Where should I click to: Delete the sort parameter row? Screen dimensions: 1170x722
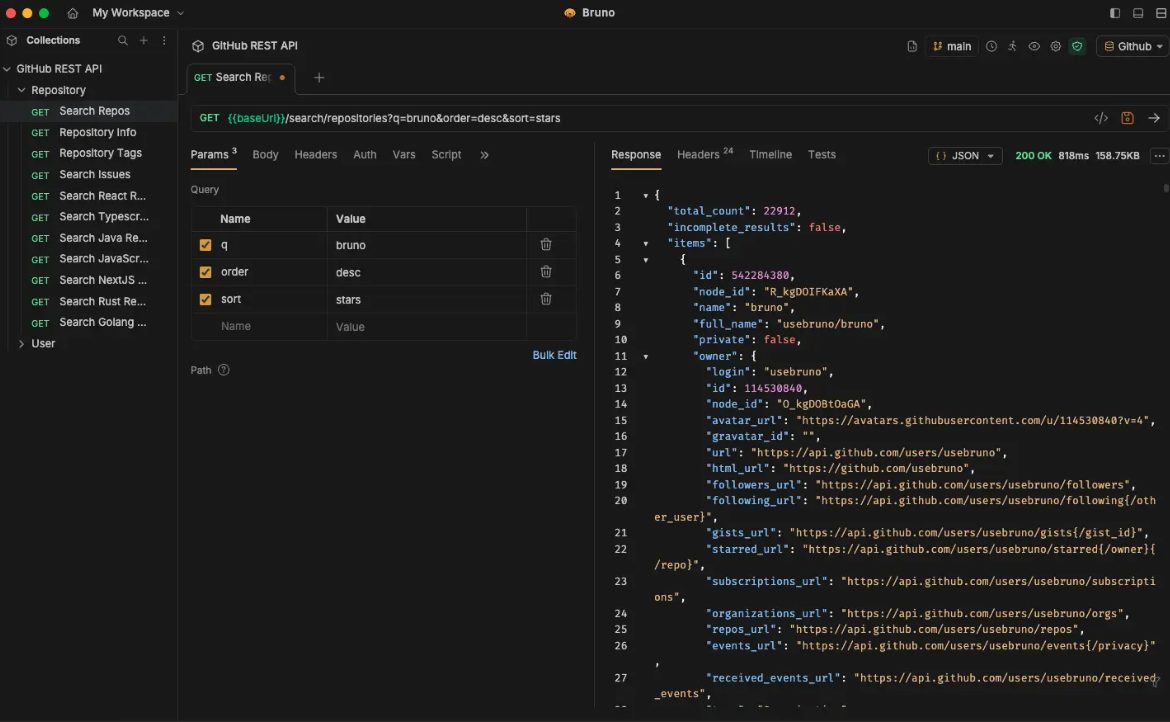point(546,299)
